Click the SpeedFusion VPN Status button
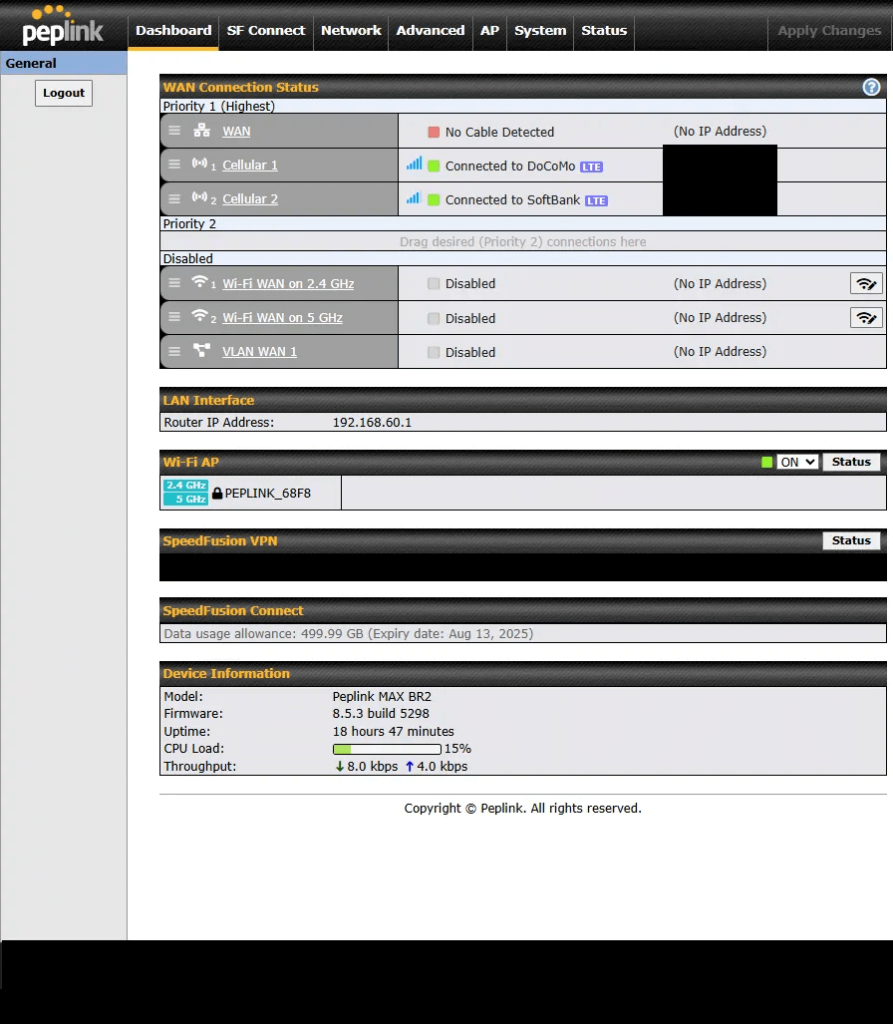Image resolution: width=893 pixels, height=1024 pixels. (851, 541)
